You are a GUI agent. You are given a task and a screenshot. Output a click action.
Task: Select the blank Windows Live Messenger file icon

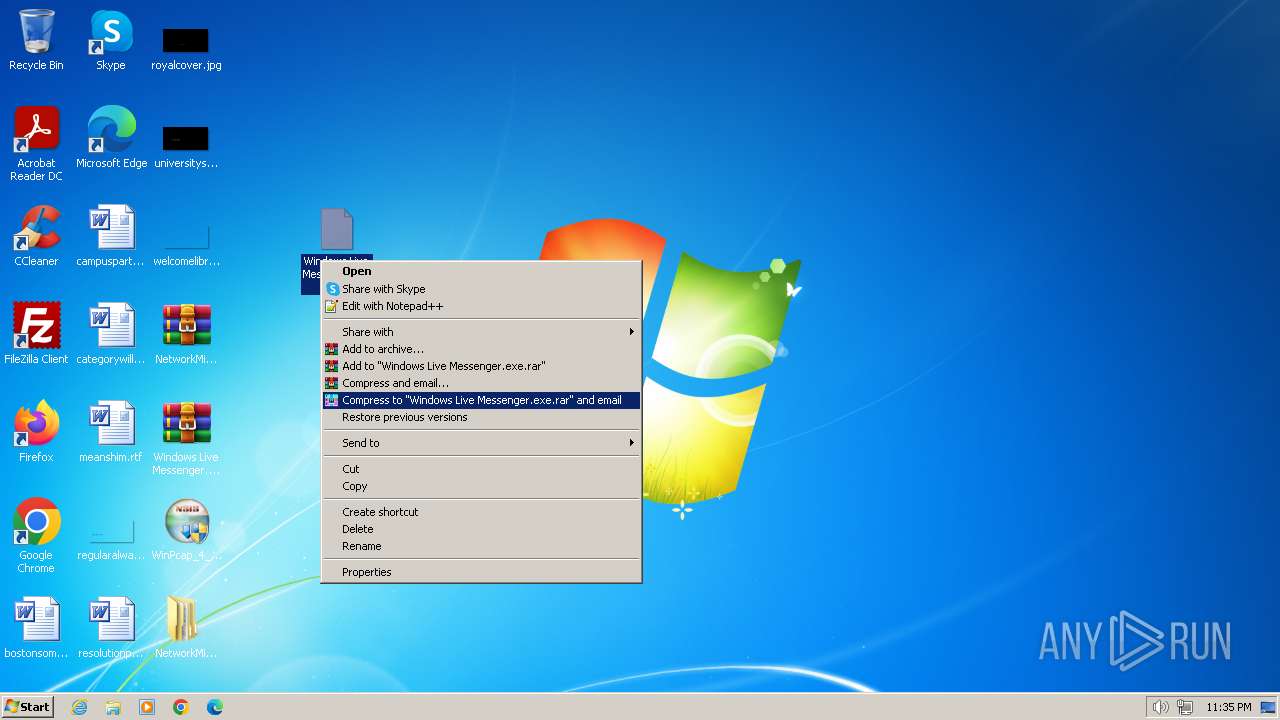337,230
